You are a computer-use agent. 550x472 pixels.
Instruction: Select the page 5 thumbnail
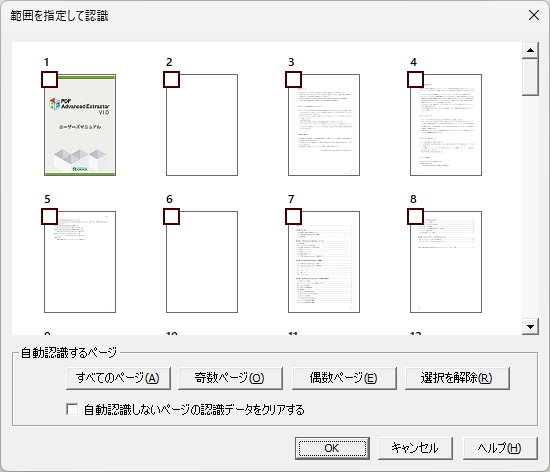(80, 262)
